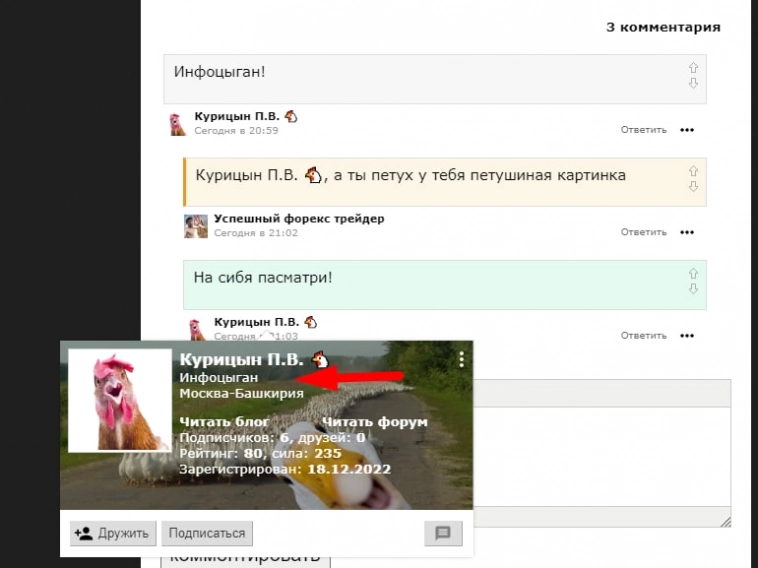Screen dimensions: 758x568
Task: Click the "На сибя пасматри!" comment text
Action: click(x=263, y=278)
